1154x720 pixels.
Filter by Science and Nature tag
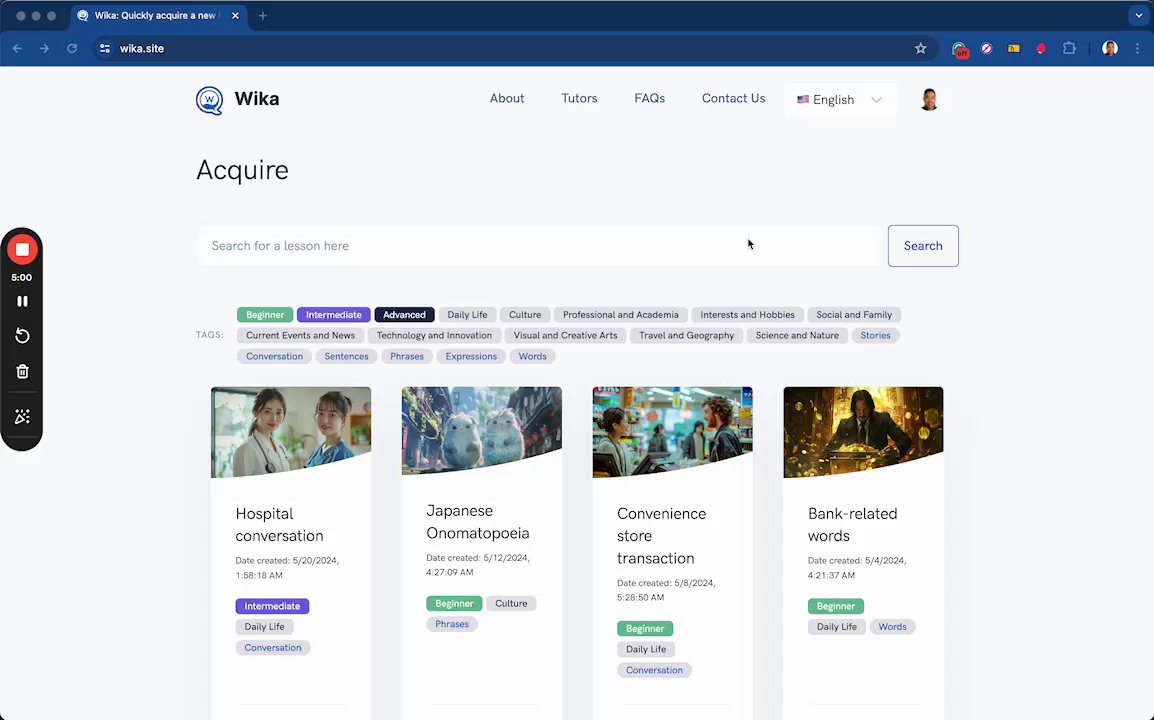pos(797,335)
